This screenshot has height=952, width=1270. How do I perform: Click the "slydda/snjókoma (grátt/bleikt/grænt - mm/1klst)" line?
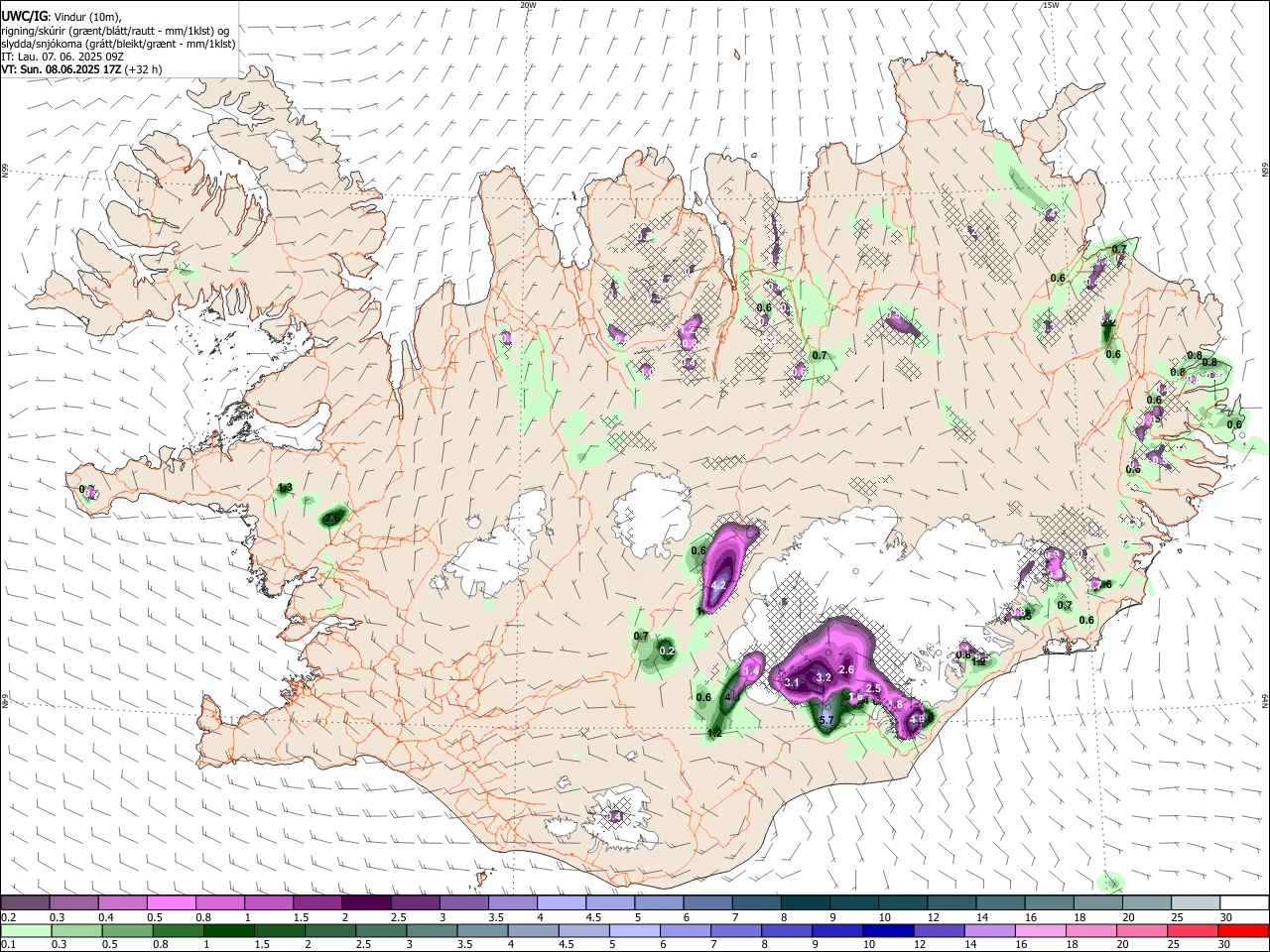[x=118, y=44]
